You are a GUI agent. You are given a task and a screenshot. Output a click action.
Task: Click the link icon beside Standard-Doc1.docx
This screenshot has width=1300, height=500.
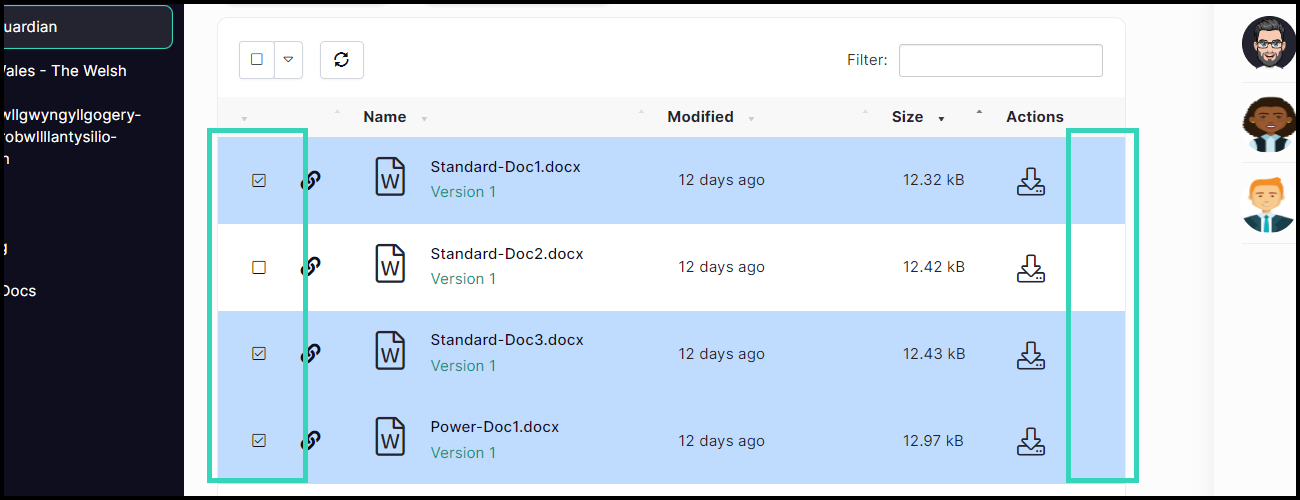[311, 181]
